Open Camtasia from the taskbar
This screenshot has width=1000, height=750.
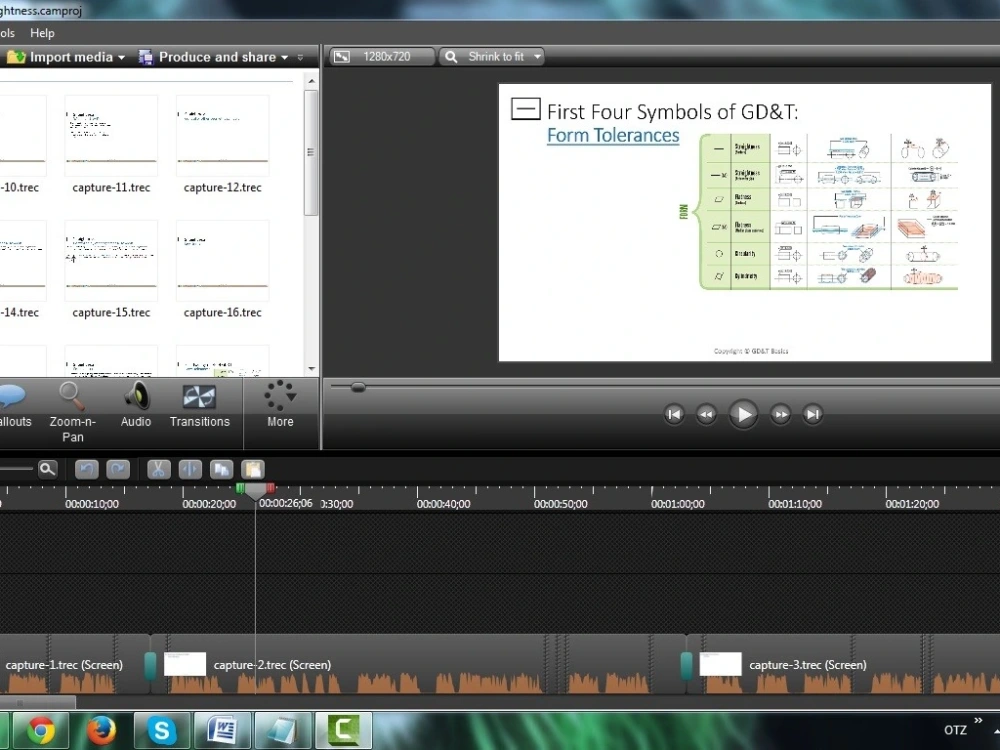coord(343,730)
